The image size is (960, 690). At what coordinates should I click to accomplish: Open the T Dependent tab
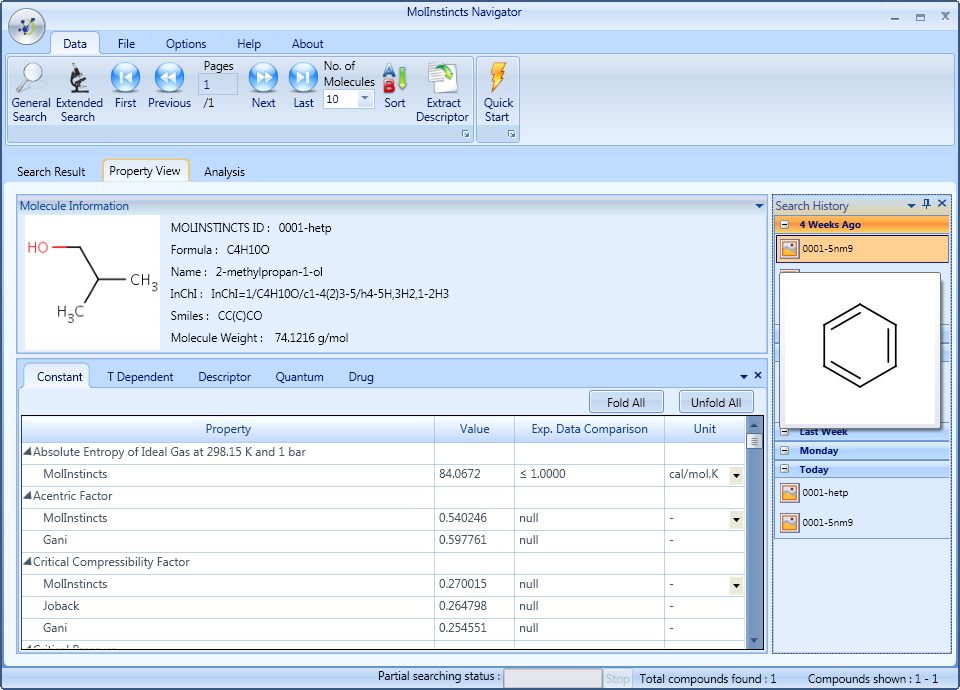tap(140, 377)
